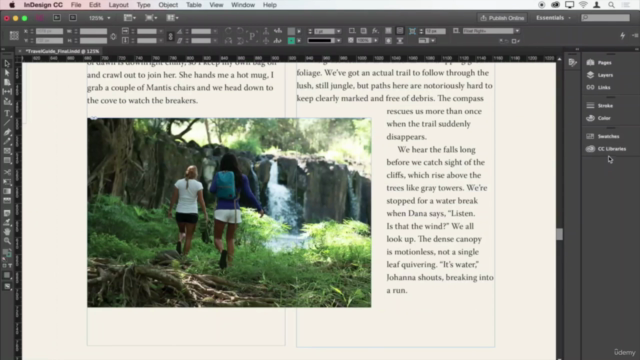Toggle constrain proportions for scaling
Image resolution: width=640 pixels, height=360 pixels.
[170, 36]
